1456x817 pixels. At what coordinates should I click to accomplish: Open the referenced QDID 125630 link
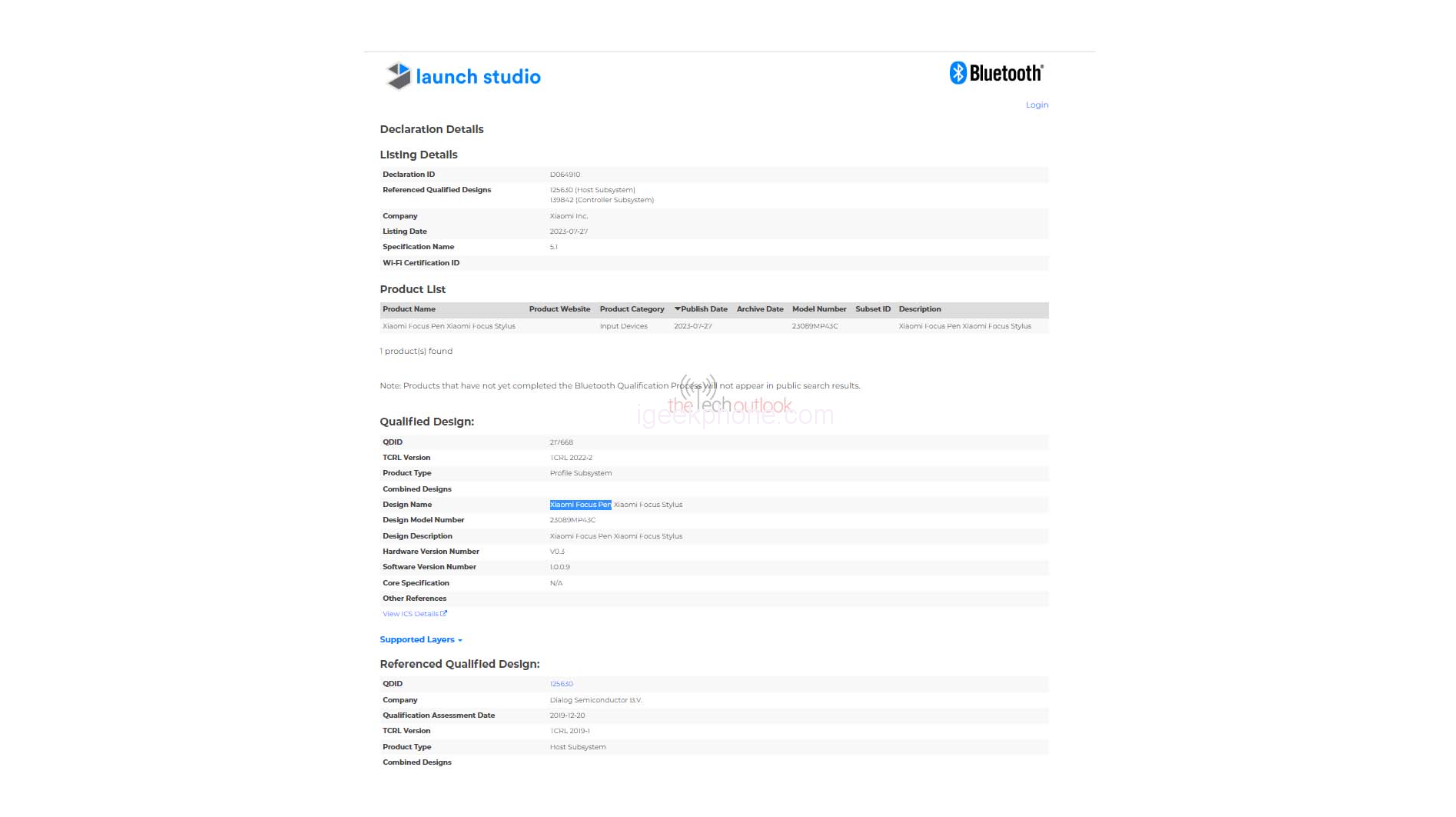coord(561,684)
